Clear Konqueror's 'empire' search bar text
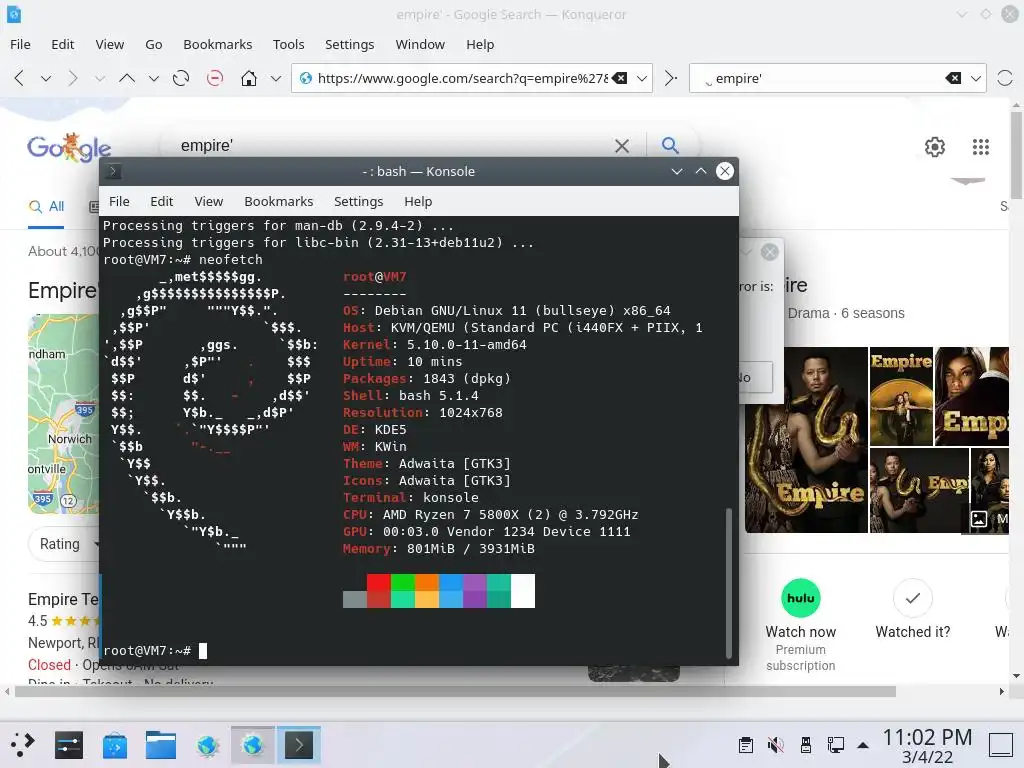Viewport: 1024px width, 768px height. click(x=953, y=78)
